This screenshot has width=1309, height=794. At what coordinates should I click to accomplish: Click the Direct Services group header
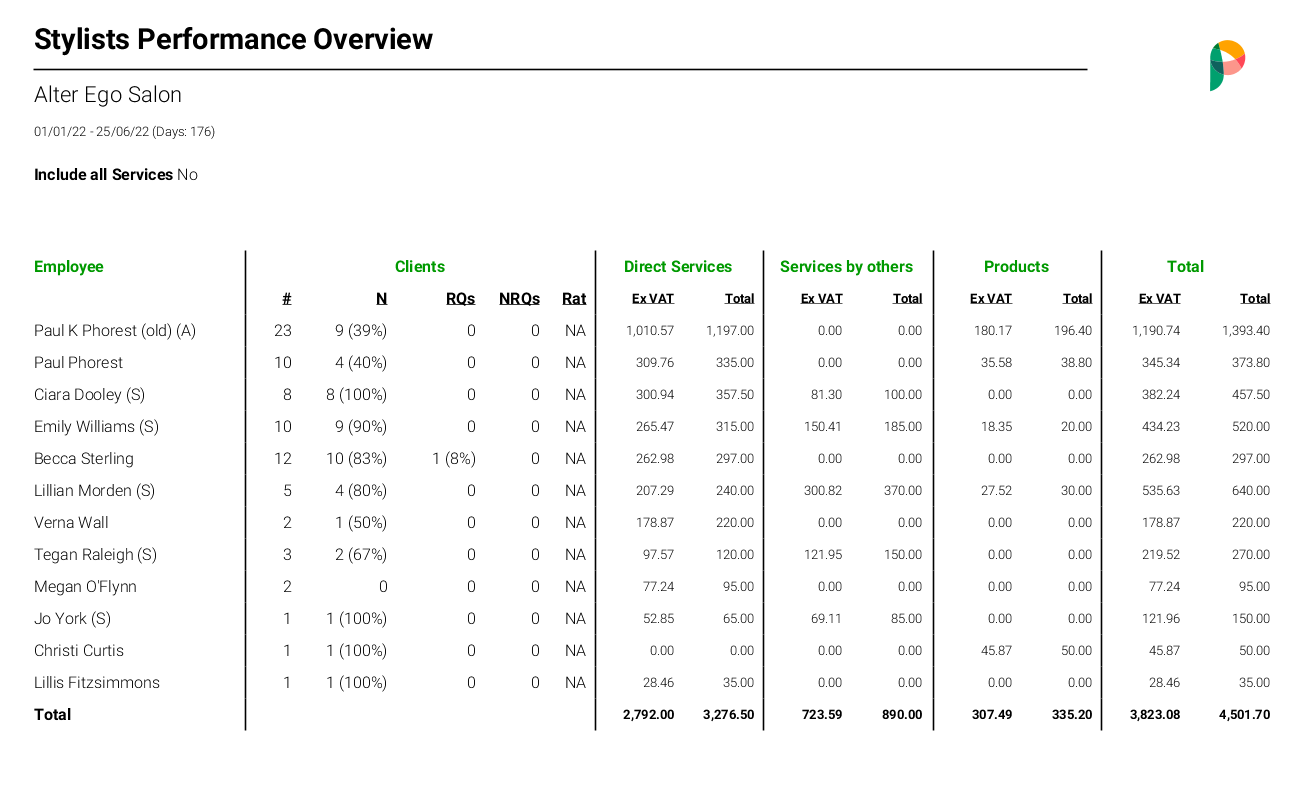click(x=678, y=267)
